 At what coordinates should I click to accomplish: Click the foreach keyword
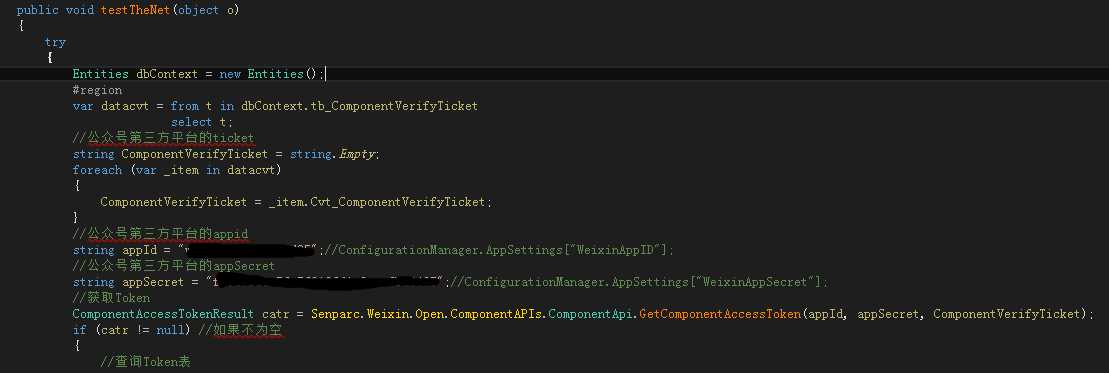pyautogui.click(x=97, y=170)
